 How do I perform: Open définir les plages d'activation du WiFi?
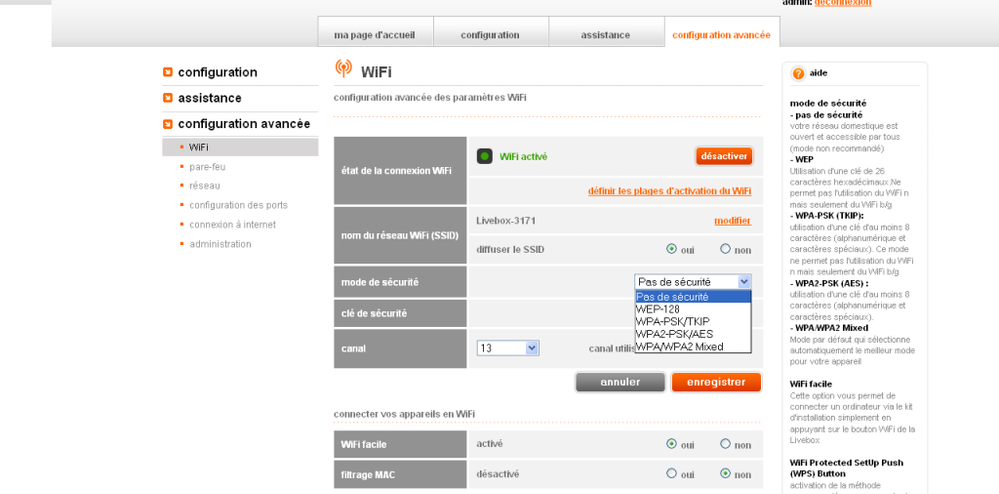coord(669,191)
